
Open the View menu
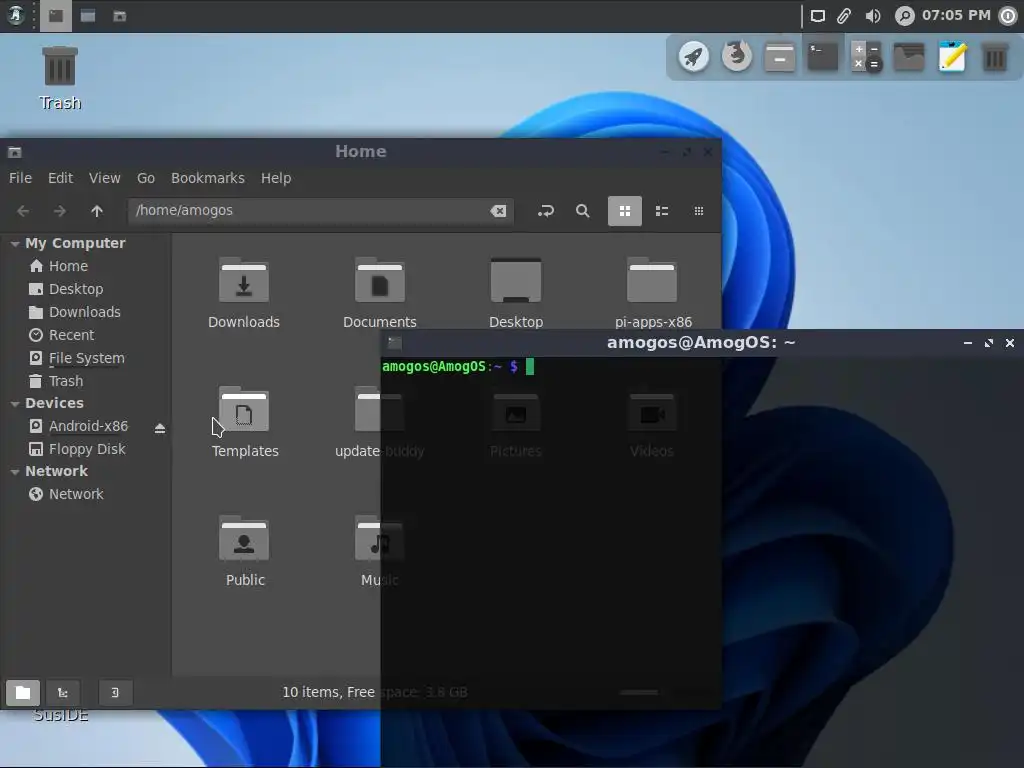pos(104,178)
